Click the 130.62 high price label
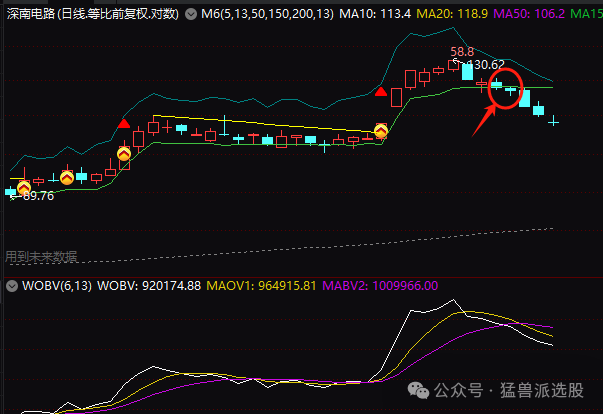Screen dimensions: 603x414 coord(486,65)
